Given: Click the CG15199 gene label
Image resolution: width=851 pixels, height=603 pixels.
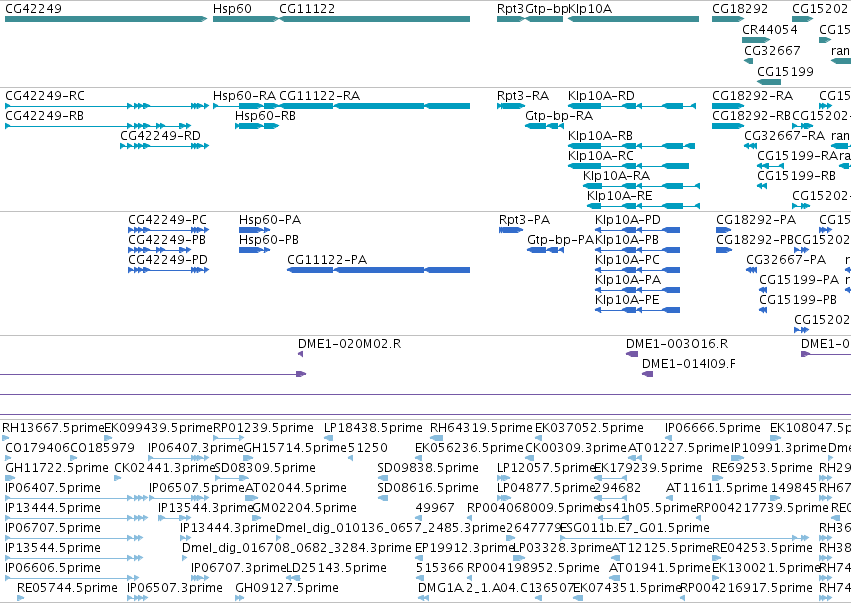Looking at the screenshot, I should point(785,72).
